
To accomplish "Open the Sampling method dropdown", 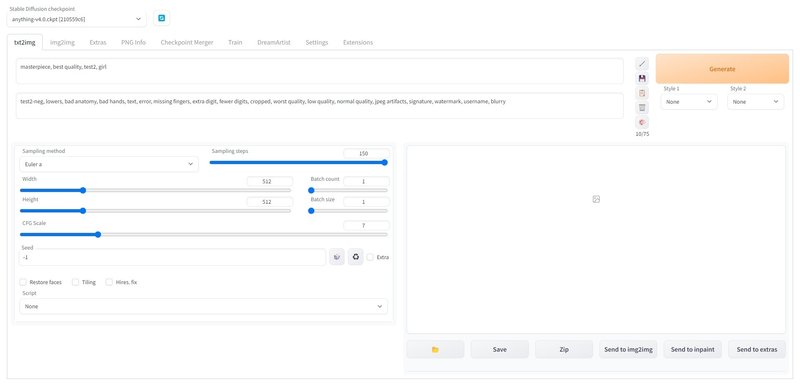I will tap(109, 164).
